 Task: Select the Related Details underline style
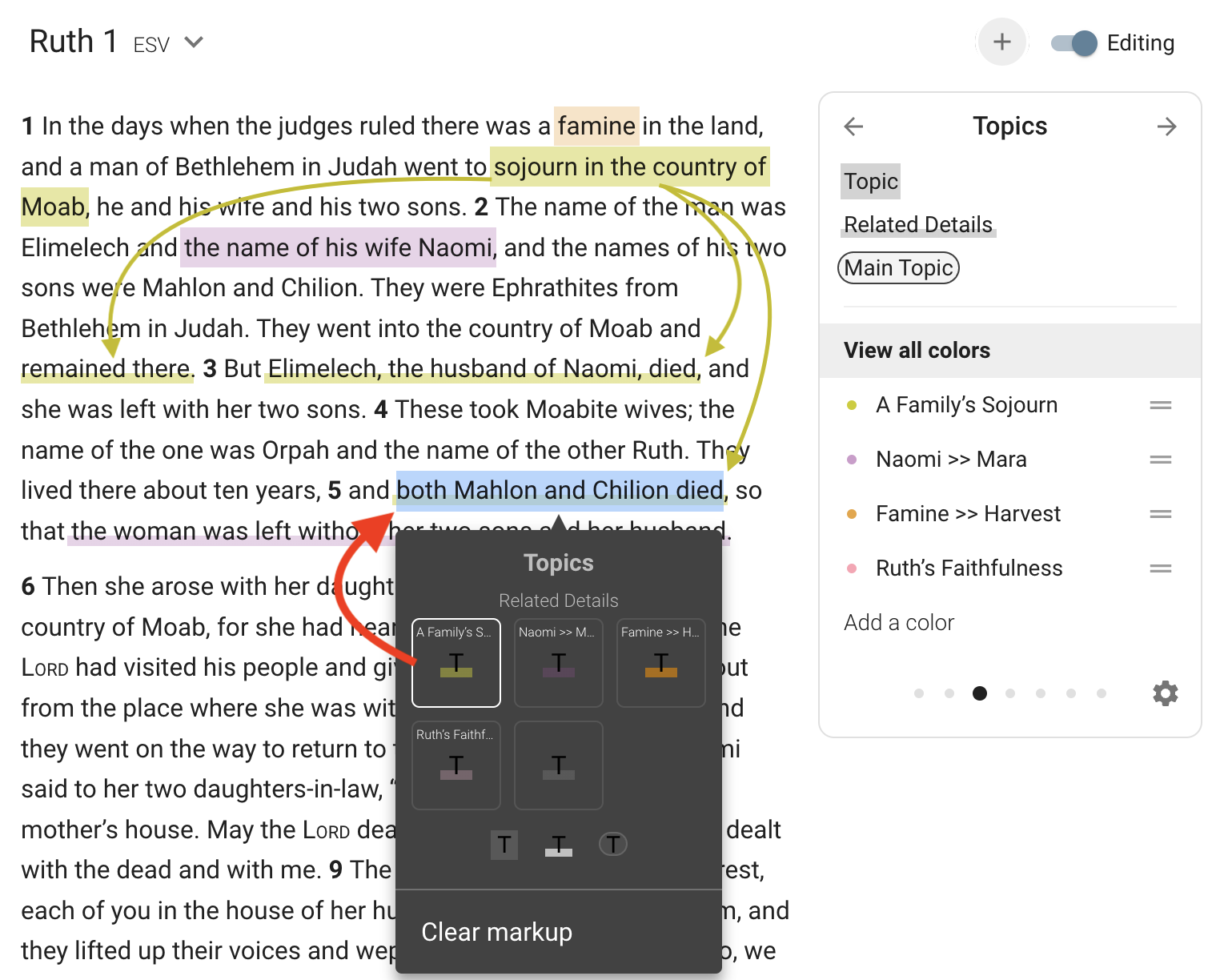918,225
